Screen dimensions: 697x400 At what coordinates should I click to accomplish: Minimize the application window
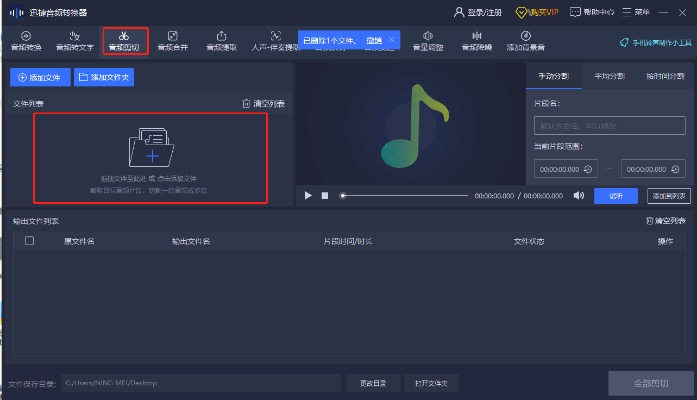[664, 12]
